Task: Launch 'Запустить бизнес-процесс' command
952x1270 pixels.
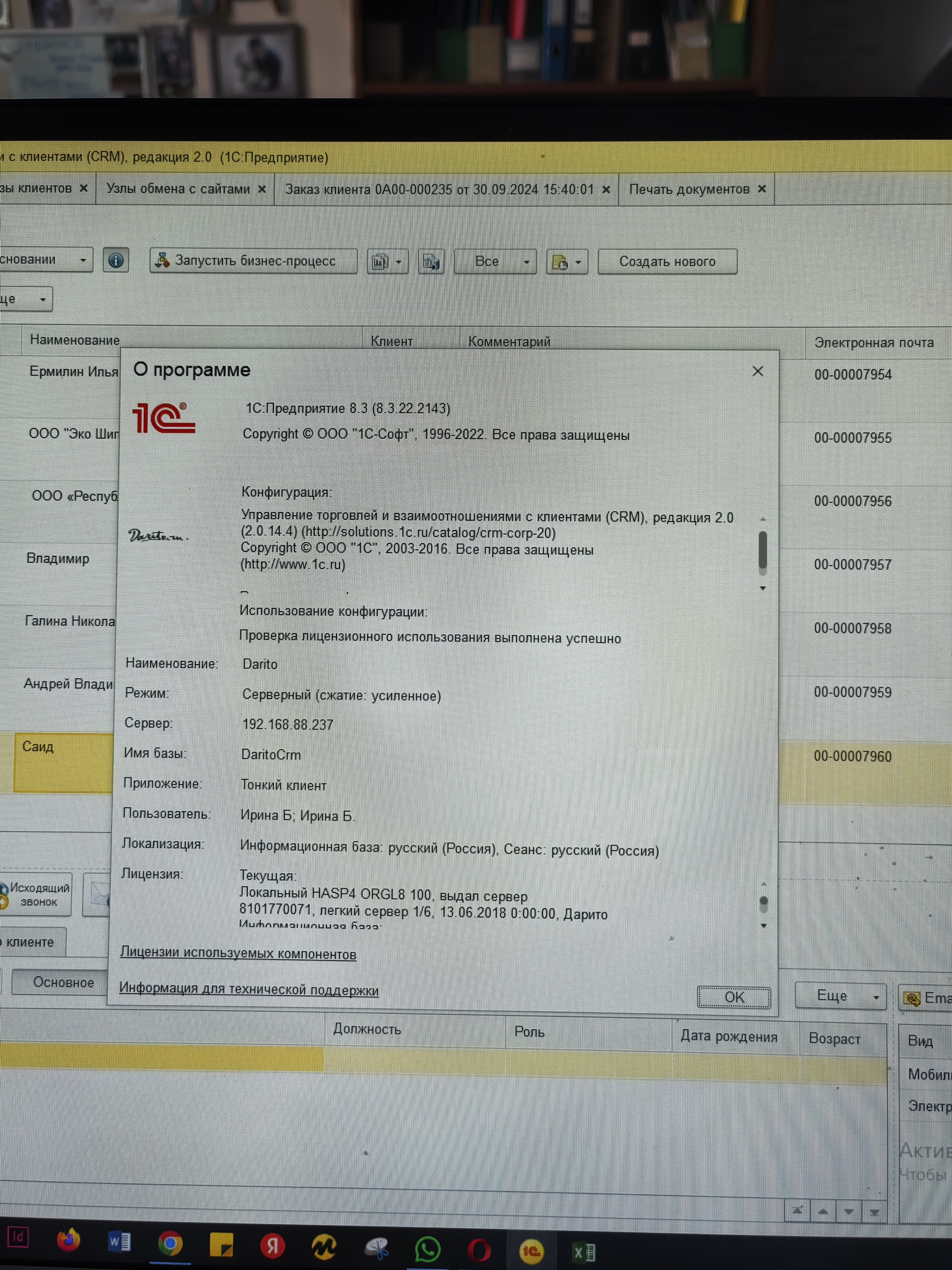Action: click(x=253, y=261)
